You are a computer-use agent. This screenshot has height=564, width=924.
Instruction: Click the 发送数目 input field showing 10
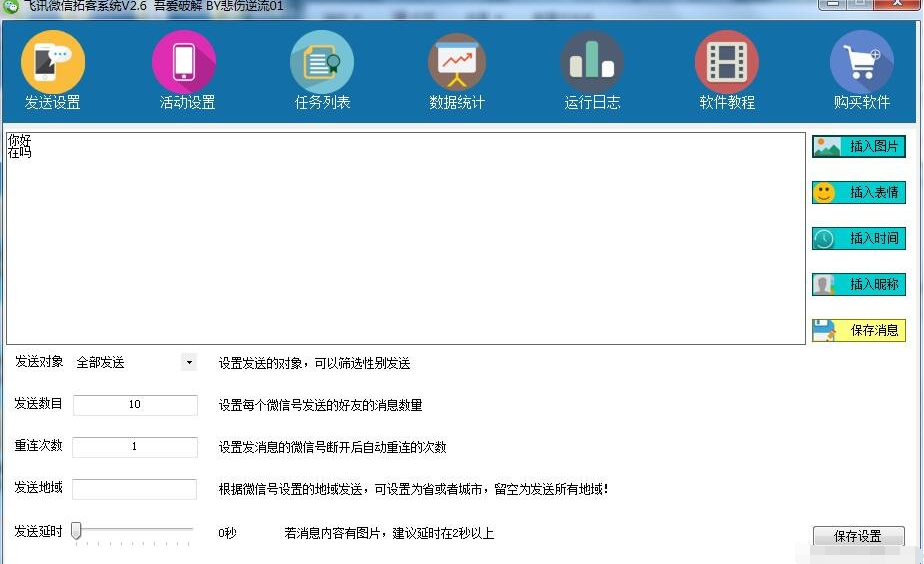pos(135,405)
